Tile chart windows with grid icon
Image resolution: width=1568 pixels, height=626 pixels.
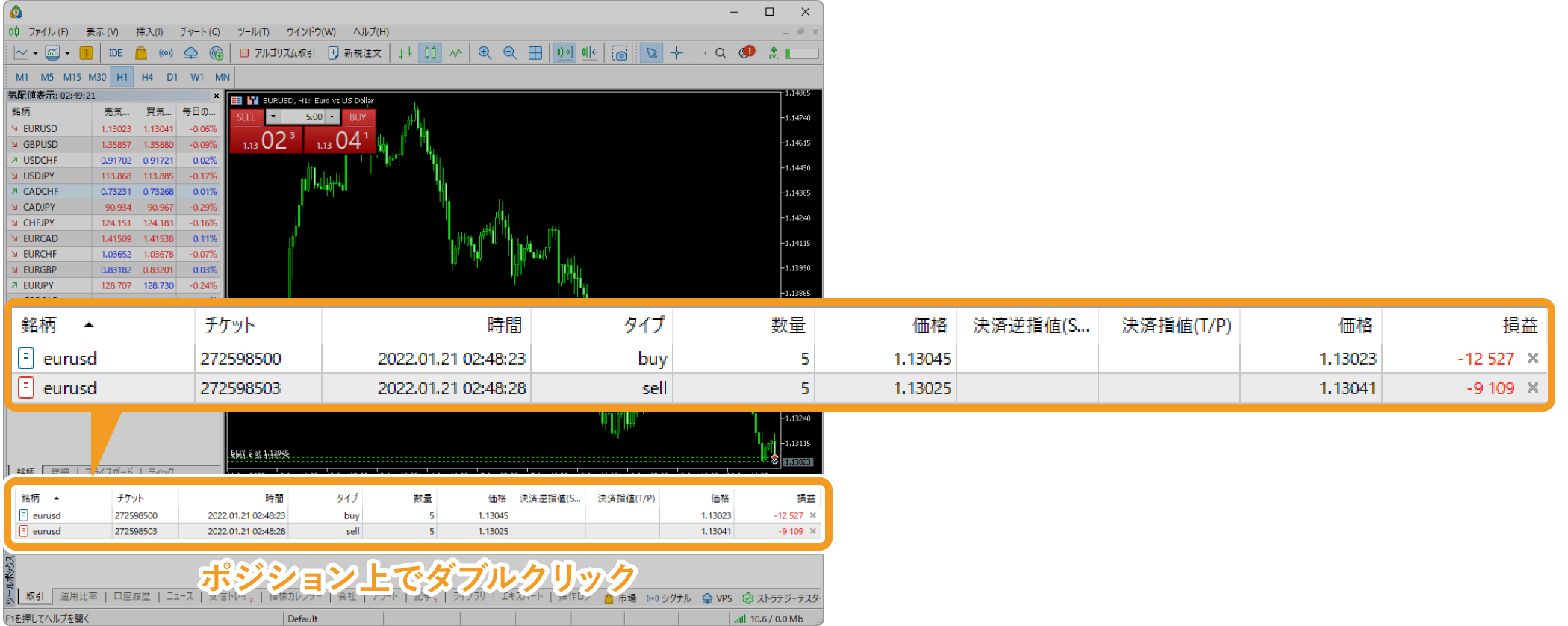click(535, 53)
